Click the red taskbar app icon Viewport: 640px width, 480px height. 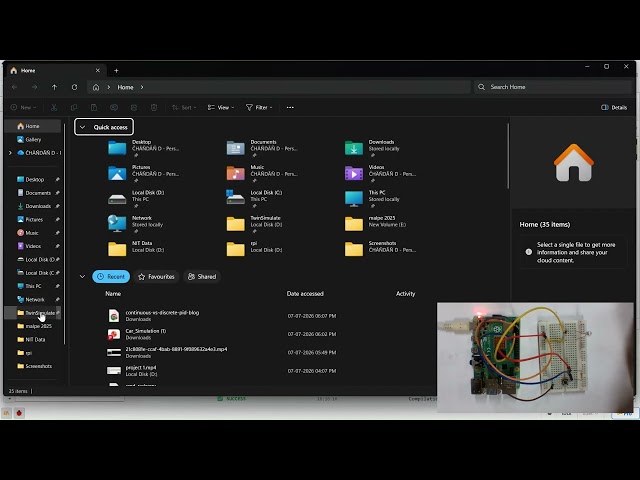[x=19, y=413]
